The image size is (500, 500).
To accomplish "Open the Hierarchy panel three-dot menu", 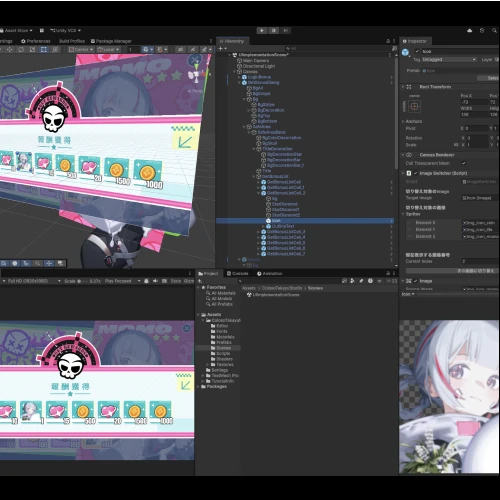I will [x=394, y=41].
